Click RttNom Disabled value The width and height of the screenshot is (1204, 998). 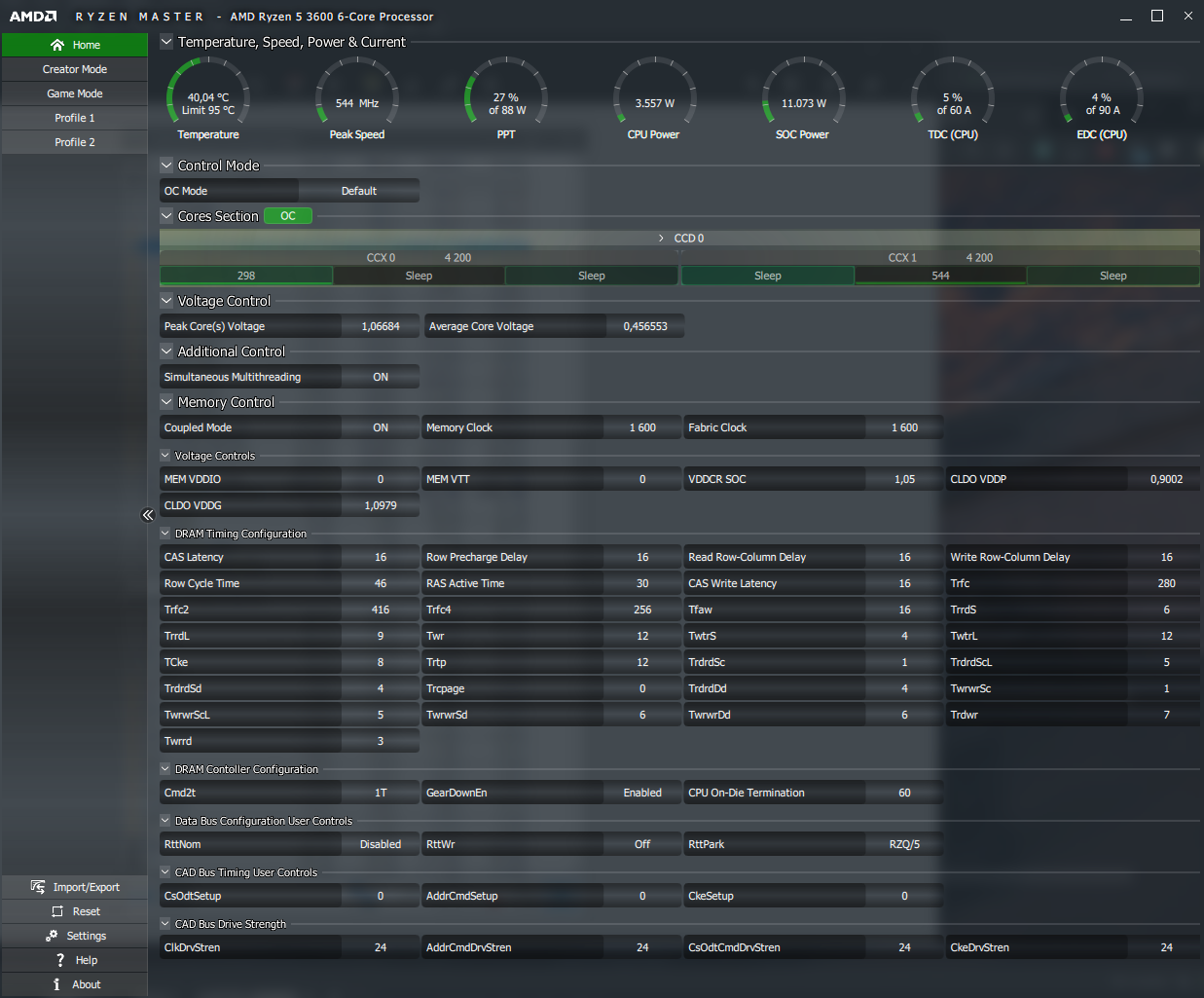pyautogui.click(x=381, y=844)
